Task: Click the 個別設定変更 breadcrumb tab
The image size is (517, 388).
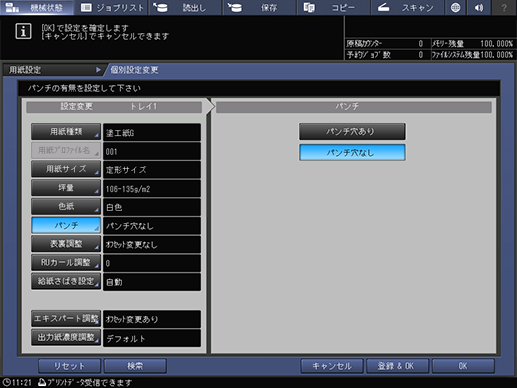Action: click(135, 70)
